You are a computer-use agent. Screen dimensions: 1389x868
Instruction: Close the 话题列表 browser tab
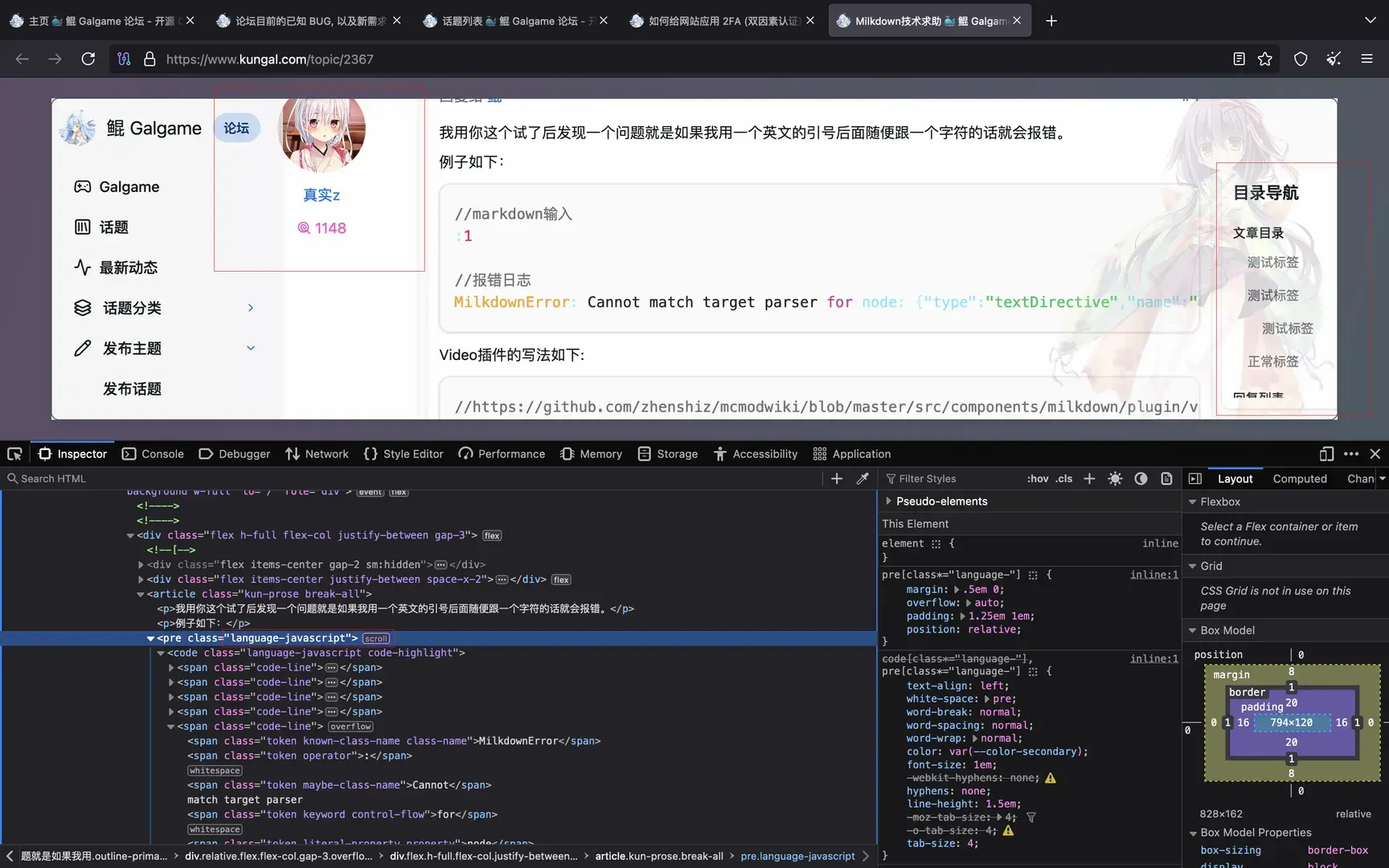[x=604, y=21]
